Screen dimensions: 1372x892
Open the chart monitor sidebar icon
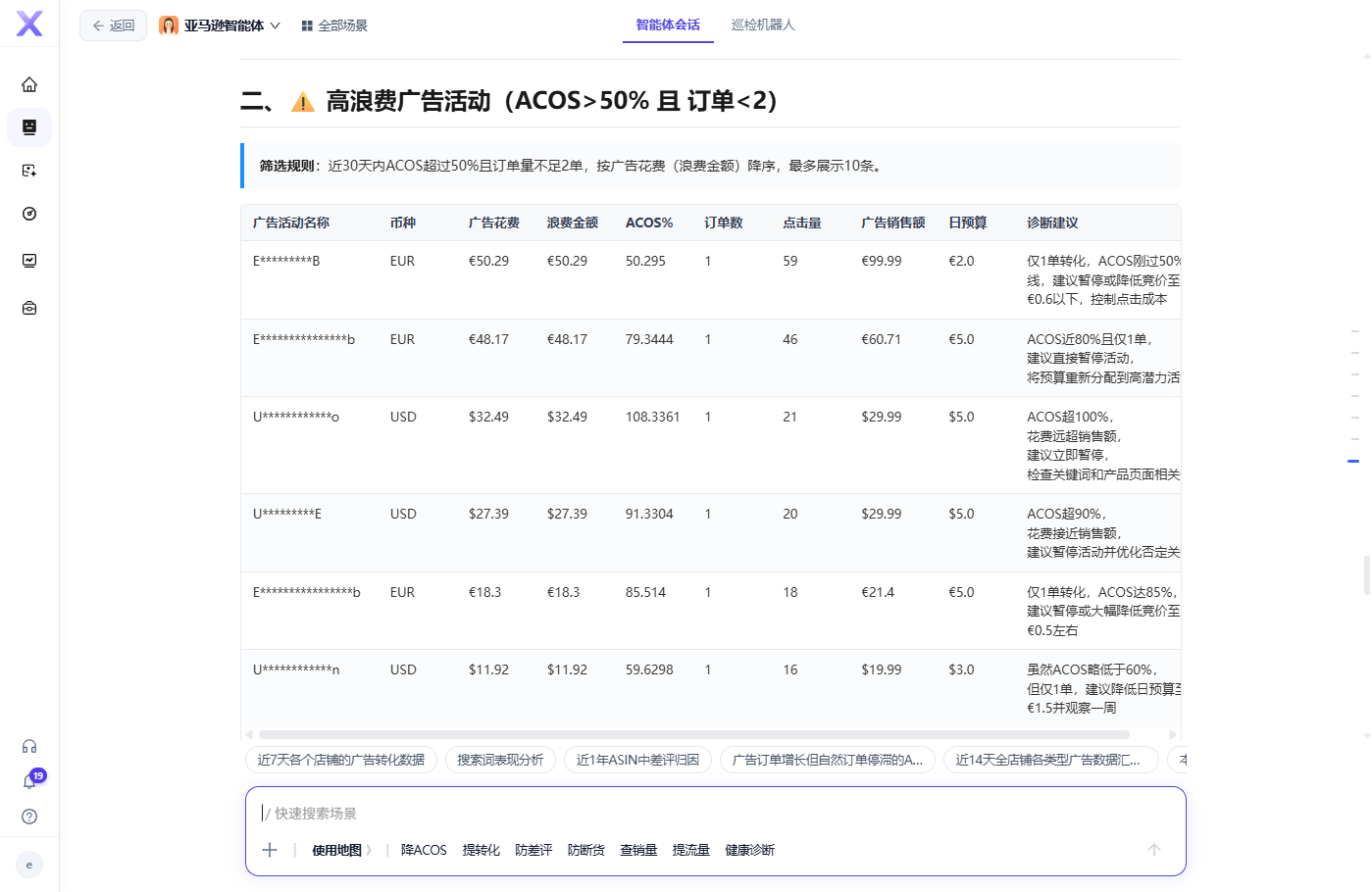29,261
